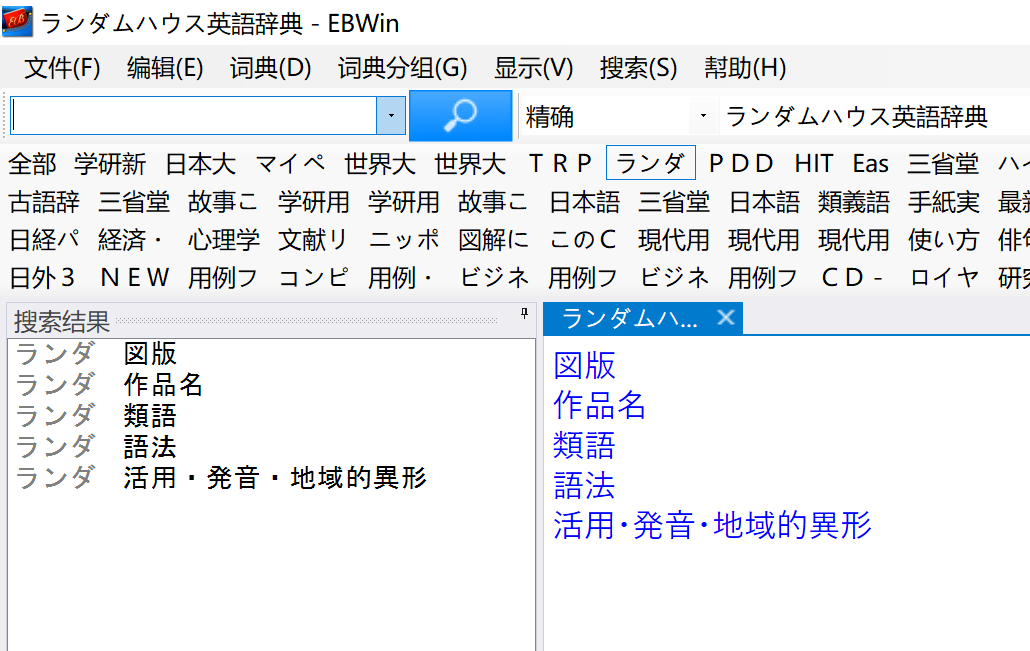The width and height of the screenshot is (1030, 651).
Task: Select the 心理学 dictionary button
Action: 223,239
